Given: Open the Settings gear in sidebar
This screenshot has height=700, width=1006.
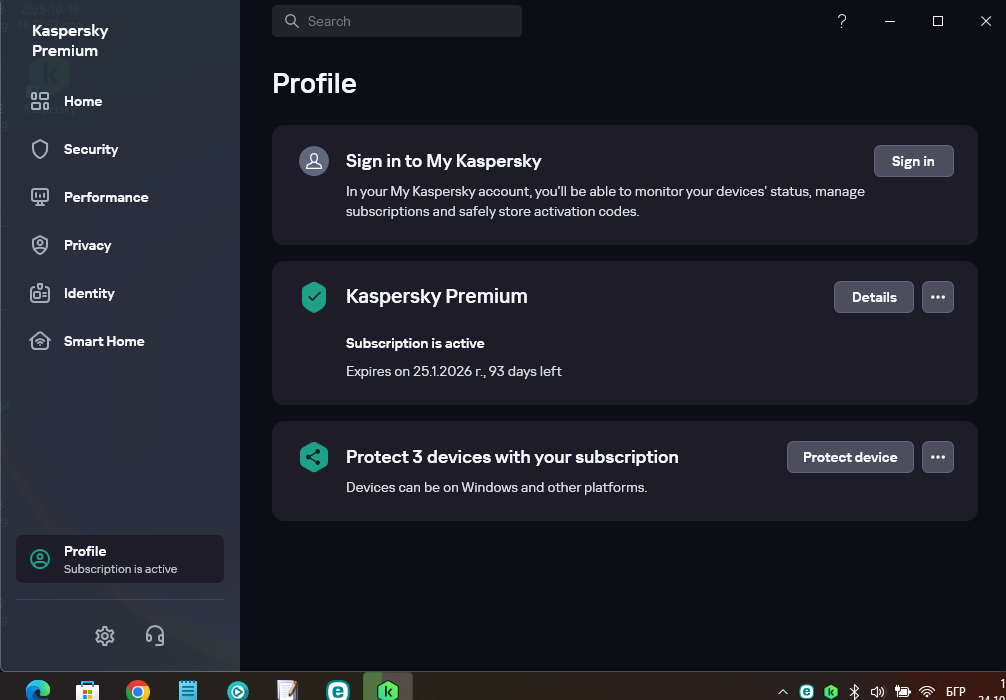Looking at the screenshot, I should [x=105, y=636].
